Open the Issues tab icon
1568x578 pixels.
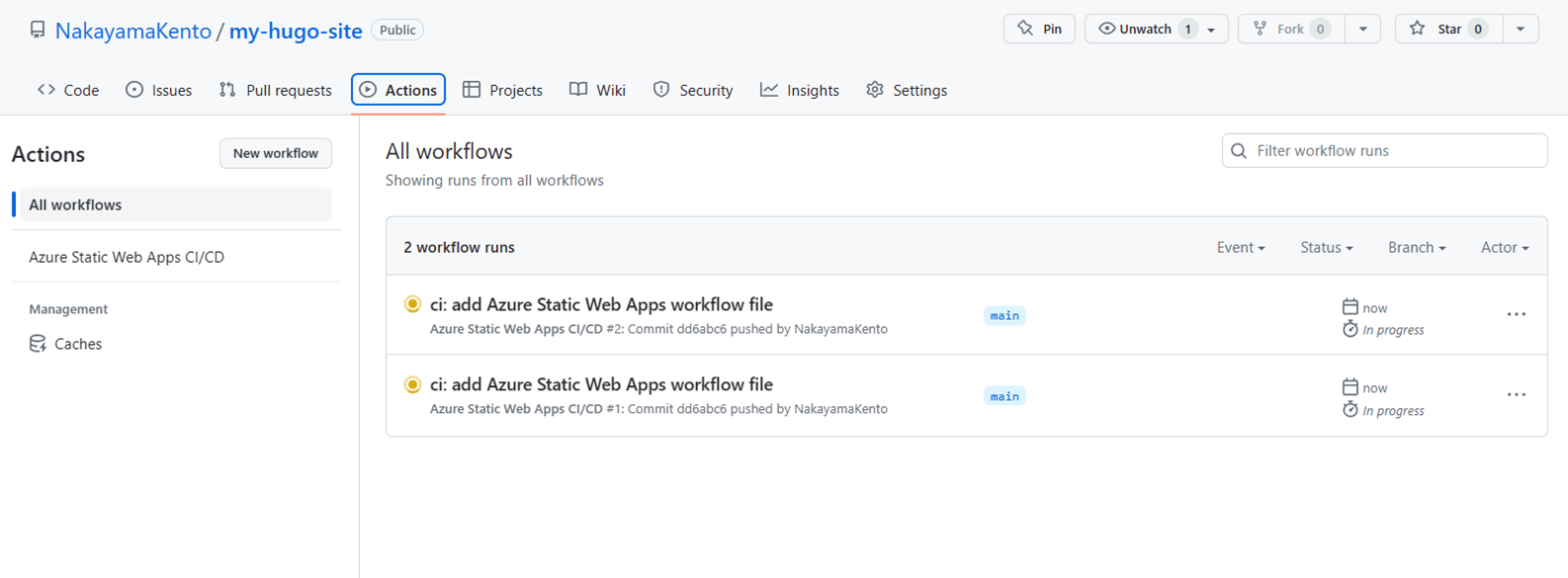(134, 90)
